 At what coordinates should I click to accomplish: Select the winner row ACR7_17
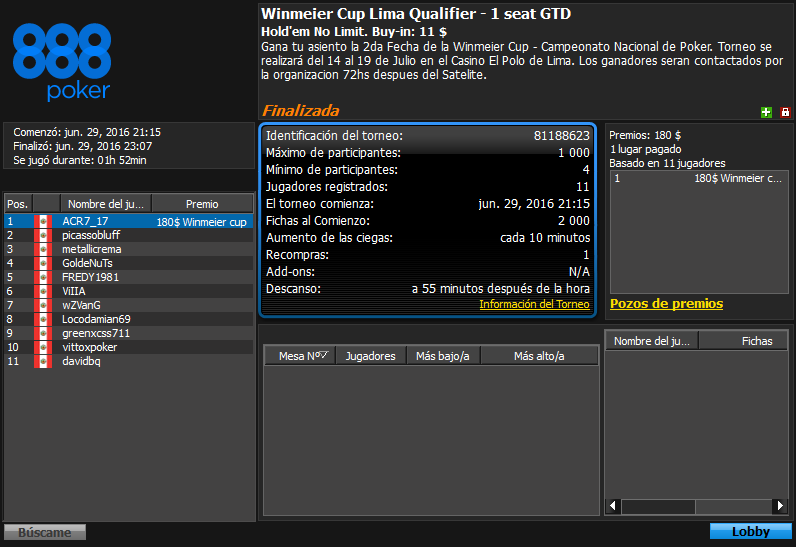(x=129, y=221)
